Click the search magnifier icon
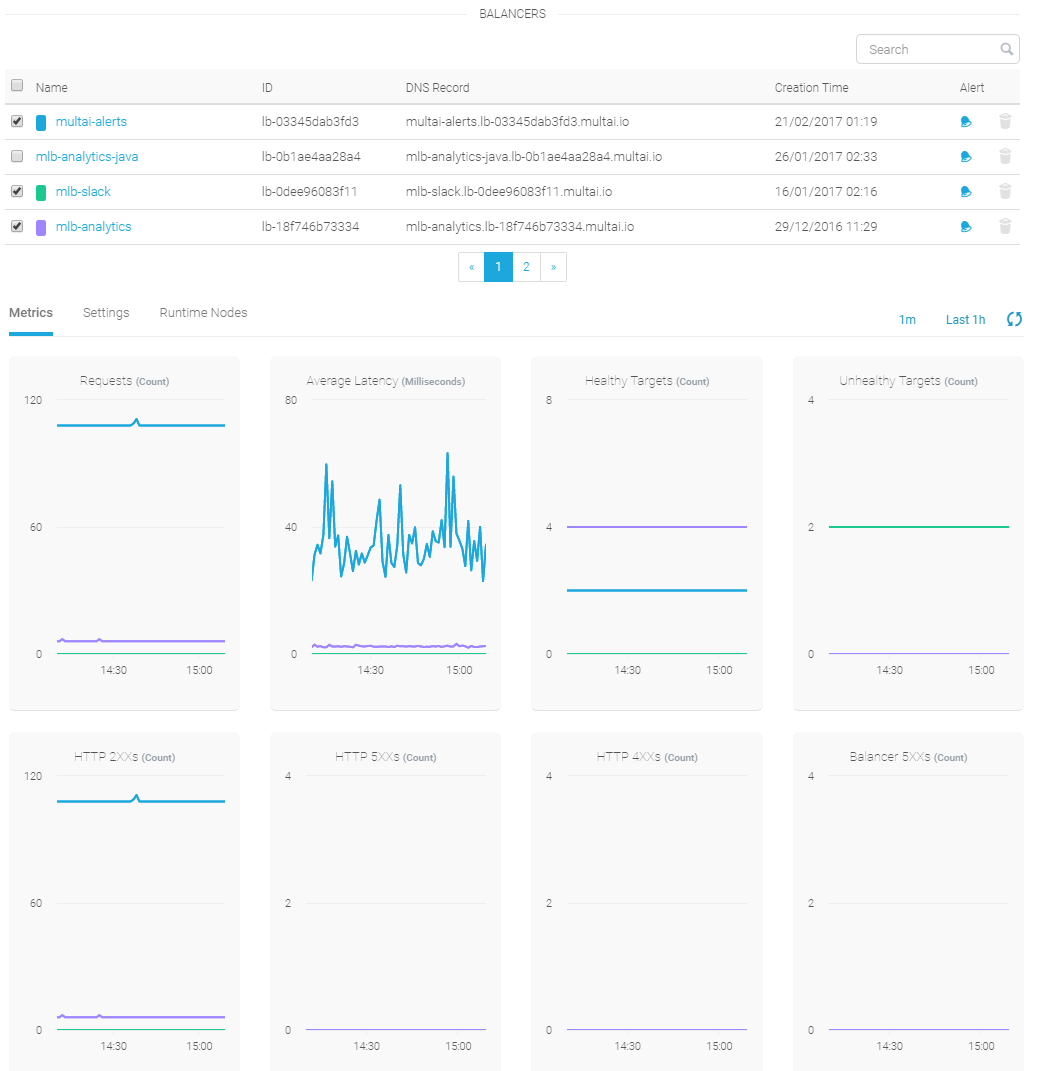 [1006, 49]
